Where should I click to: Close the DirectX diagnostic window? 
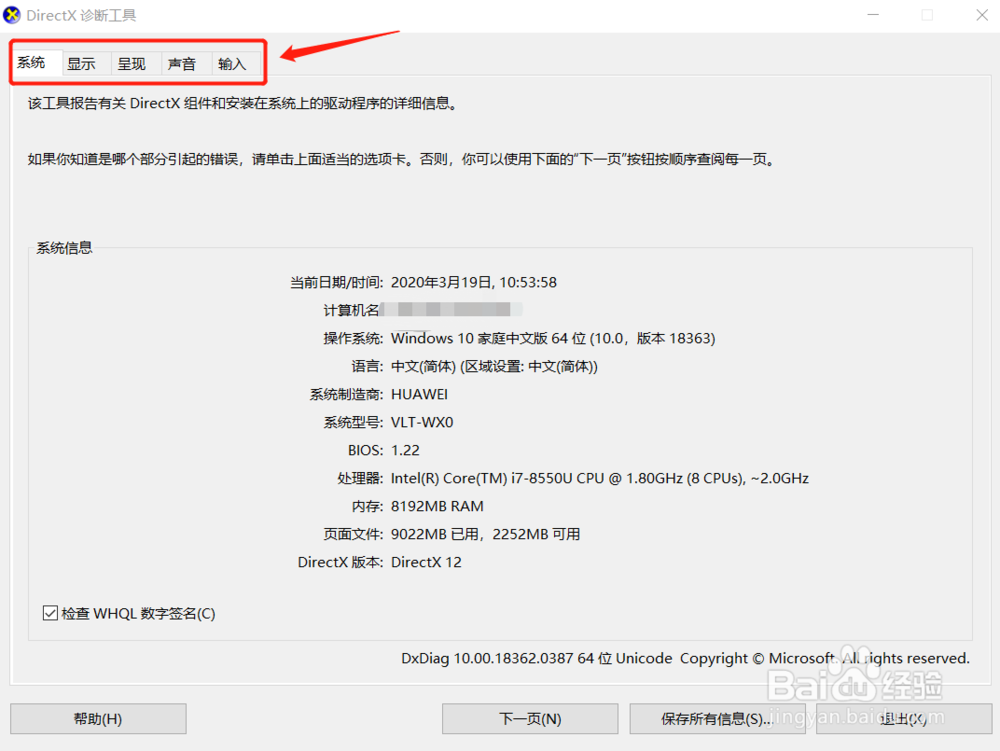point(982,15)
